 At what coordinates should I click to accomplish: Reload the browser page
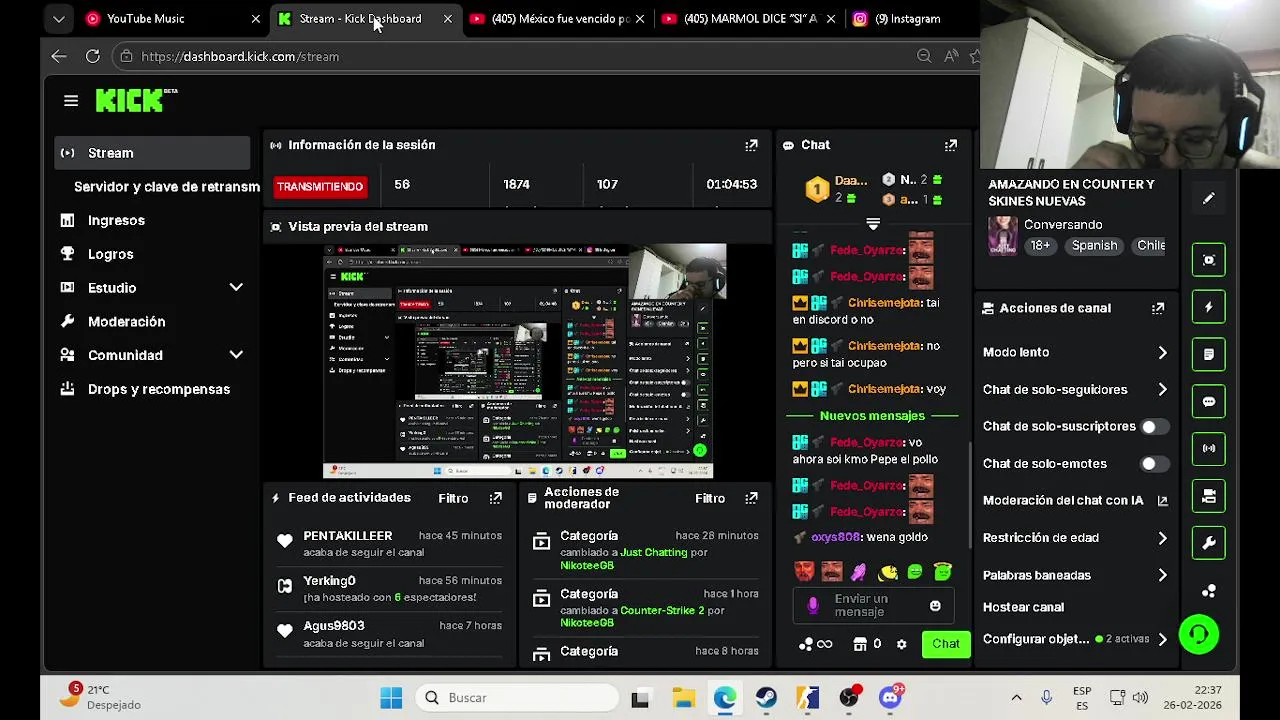[x=93, y=57]
